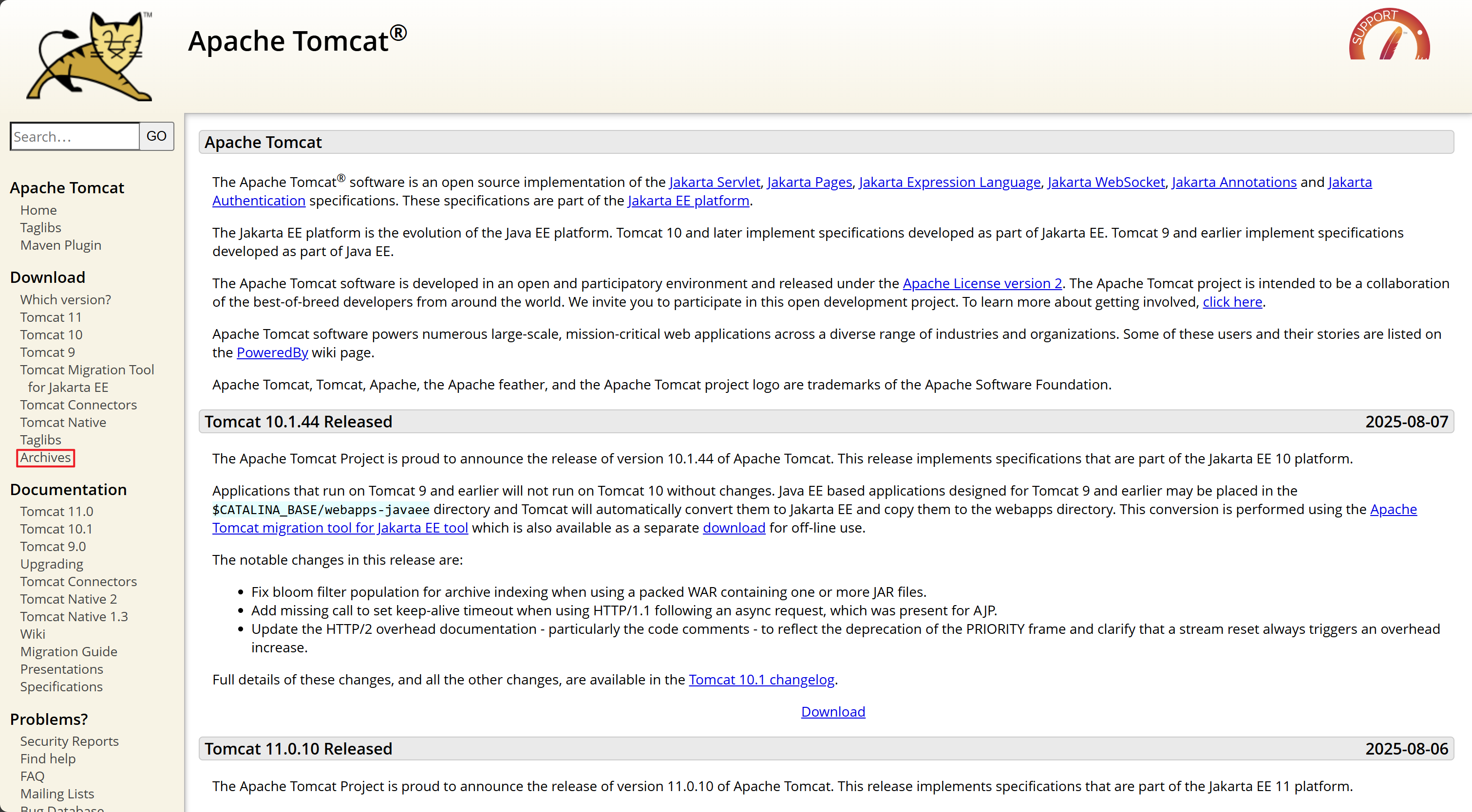Open the Home sidebar link
This screenshot has width=1472, height=812.
point(38,210)
